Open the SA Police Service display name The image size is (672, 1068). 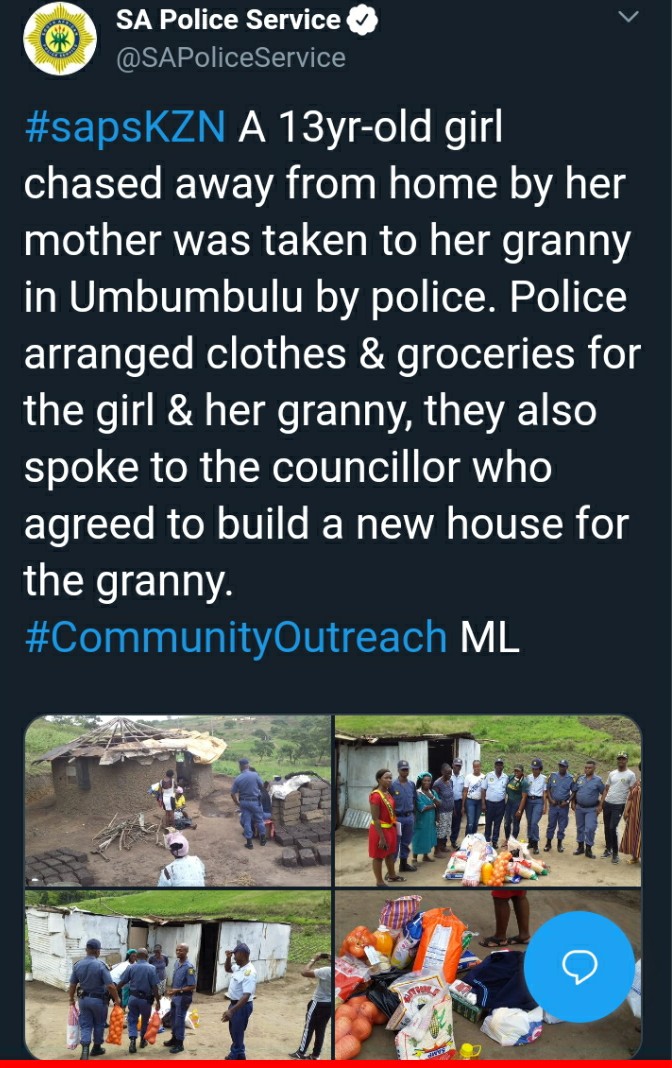pos(228,20)
